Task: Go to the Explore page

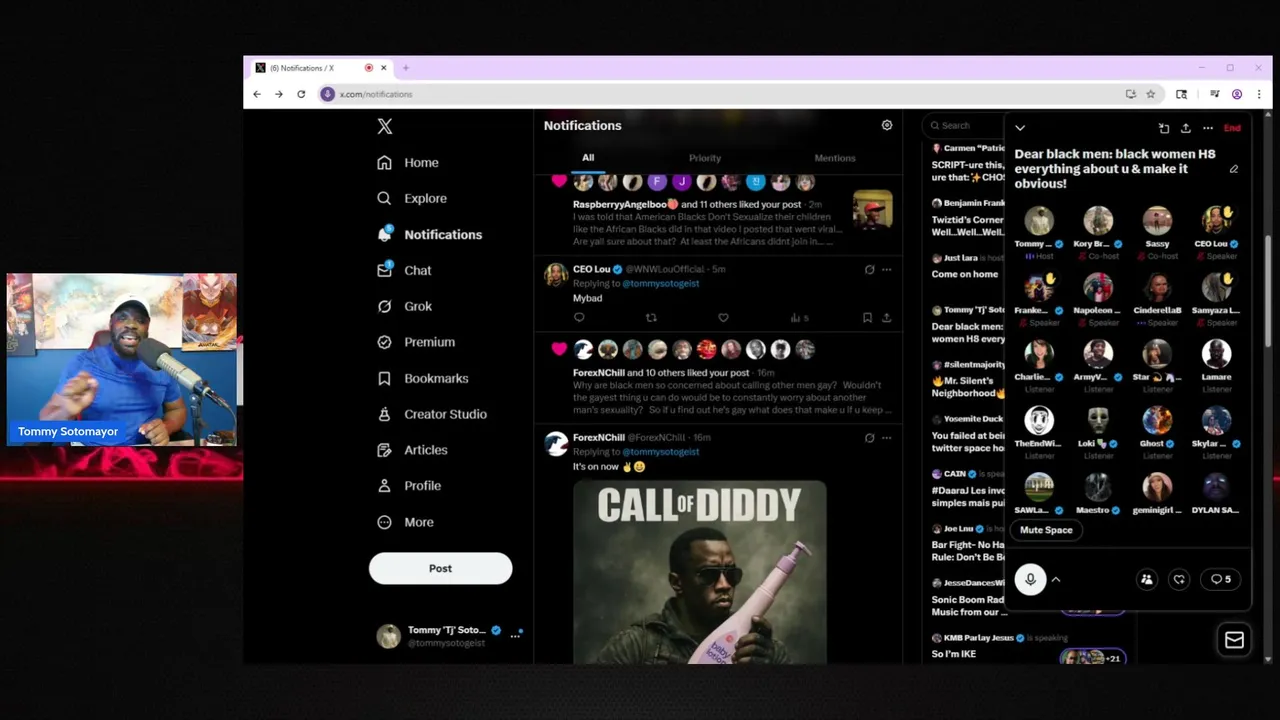Action: (412, 198)
